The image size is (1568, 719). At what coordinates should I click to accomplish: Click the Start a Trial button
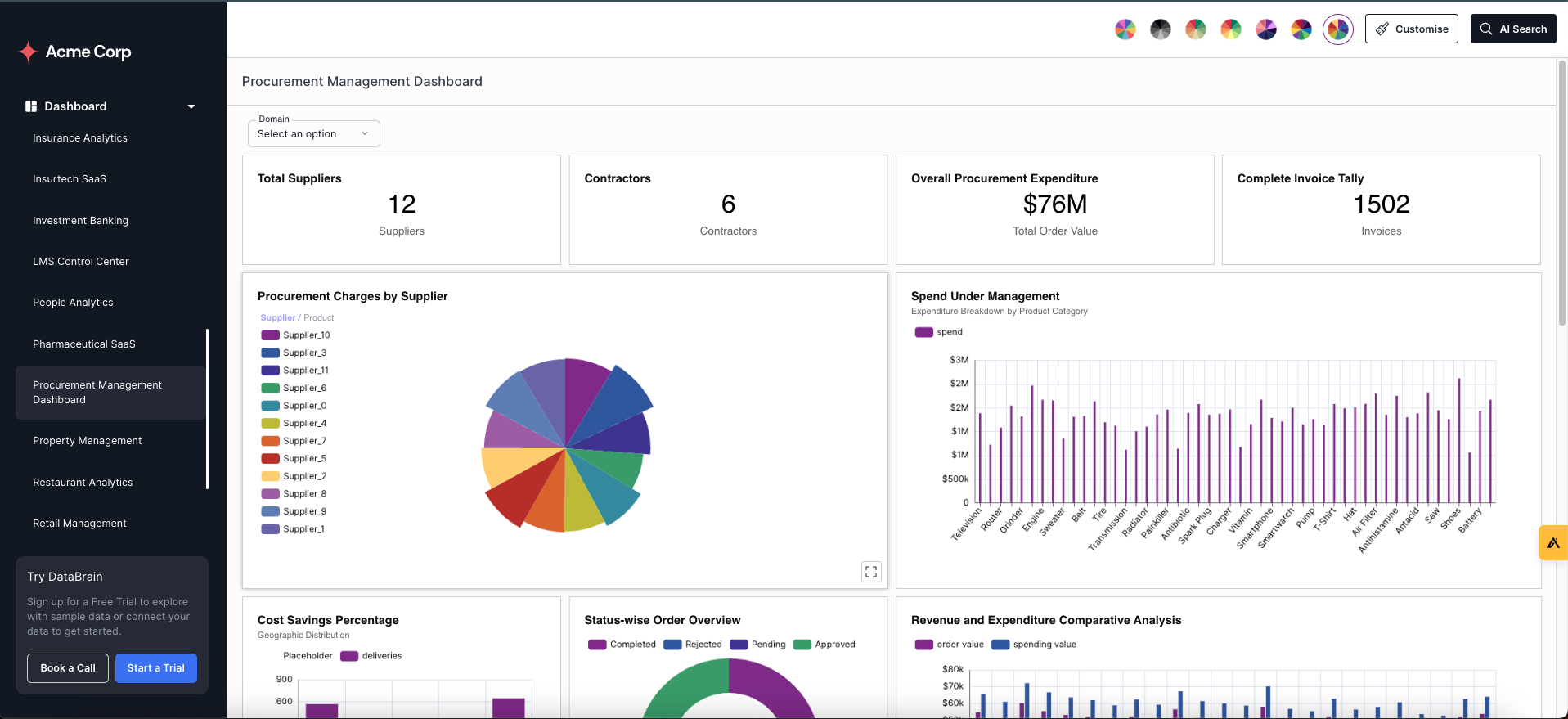click(156, 668)
